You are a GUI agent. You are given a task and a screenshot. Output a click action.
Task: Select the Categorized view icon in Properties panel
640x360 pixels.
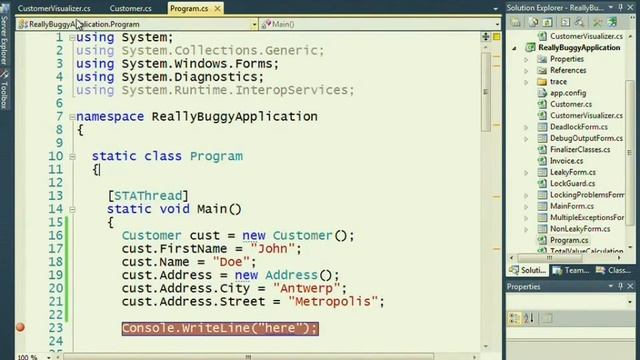[x=514, y=318]
